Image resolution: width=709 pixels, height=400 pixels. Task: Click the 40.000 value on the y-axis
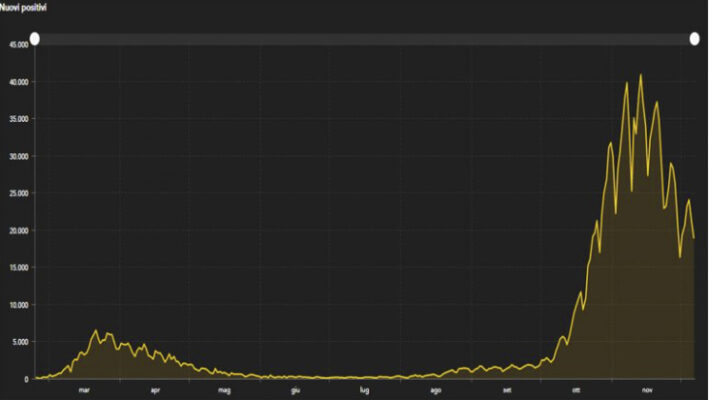18,82
